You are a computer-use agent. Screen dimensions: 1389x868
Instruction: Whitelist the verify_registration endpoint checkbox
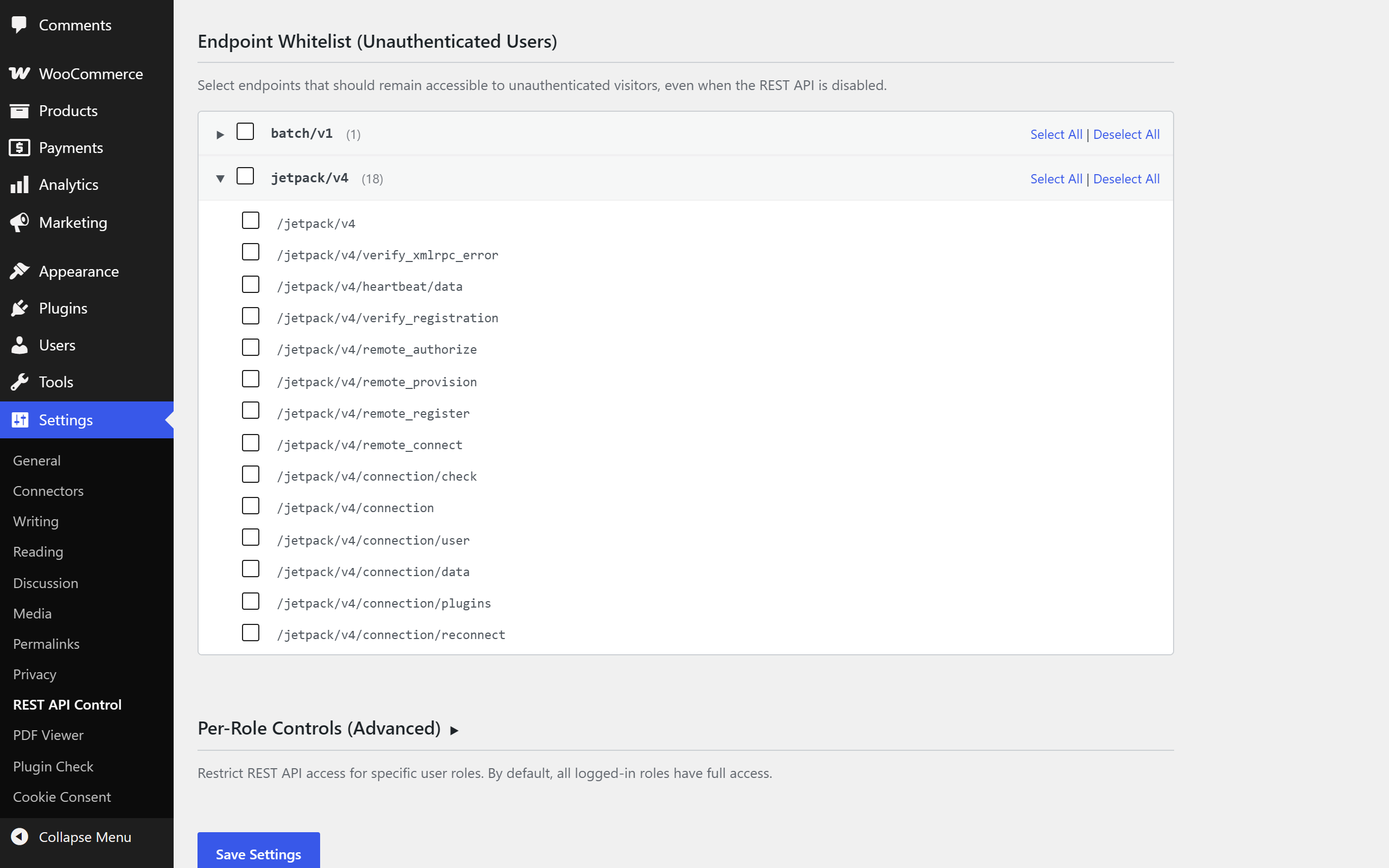tap(251, 316)
